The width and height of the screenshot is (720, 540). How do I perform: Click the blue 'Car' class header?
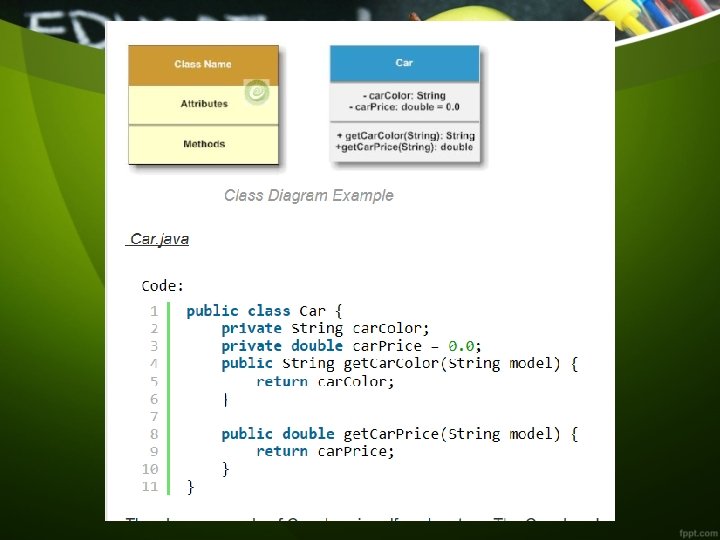pos(405,63)
